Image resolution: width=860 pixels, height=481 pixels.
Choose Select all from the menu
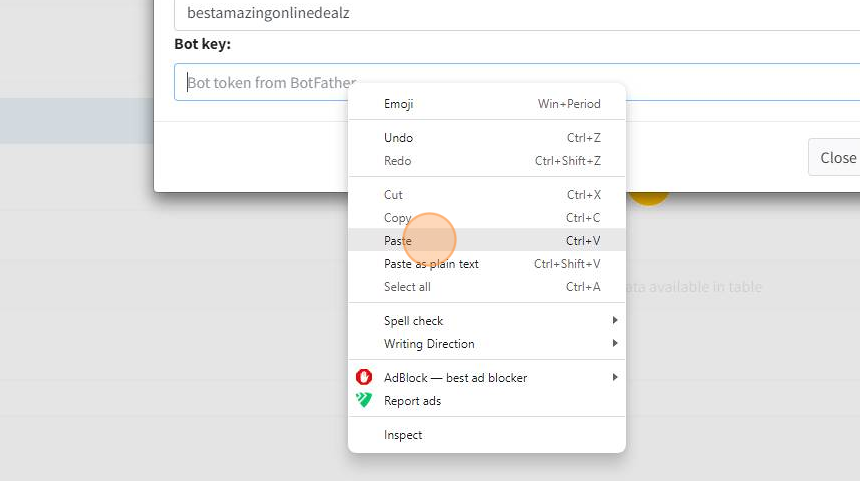[x=486, y=286]
